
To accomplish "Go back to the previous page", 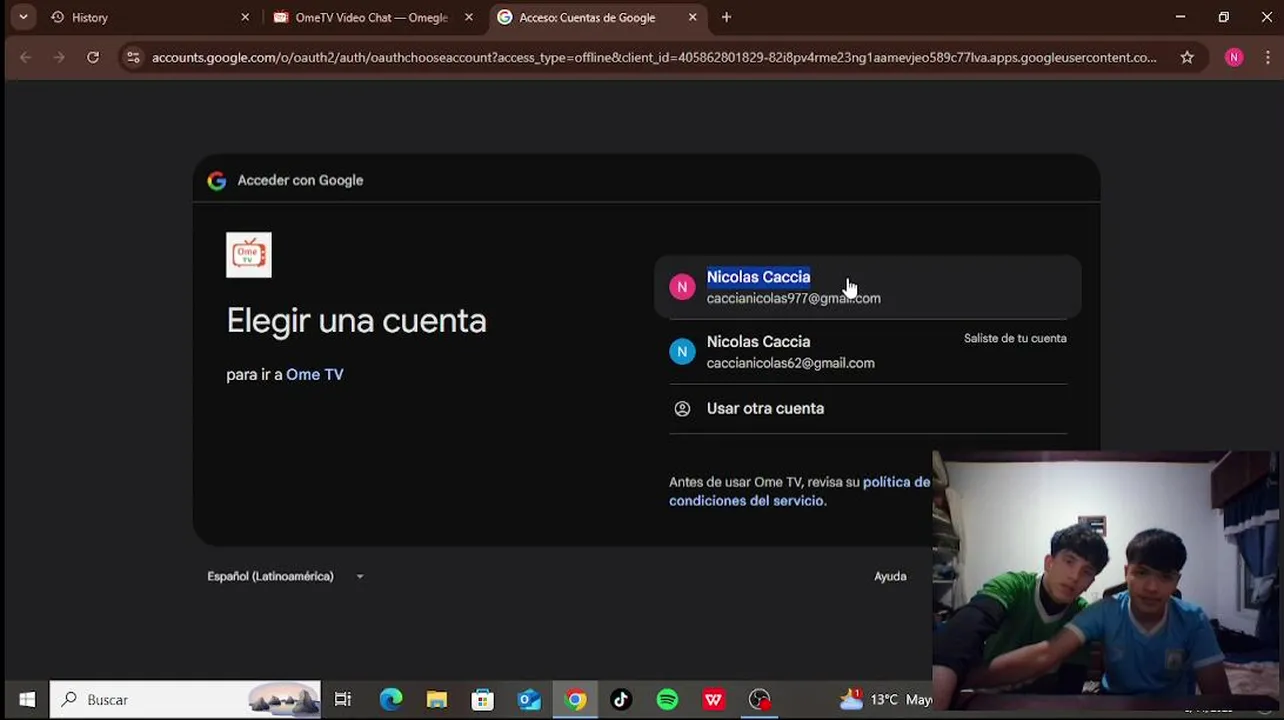I will [x=26, y=58].
